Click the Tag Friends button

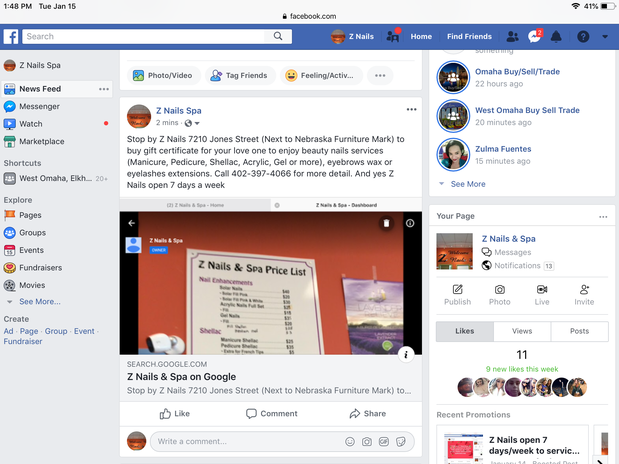(240, 75)
